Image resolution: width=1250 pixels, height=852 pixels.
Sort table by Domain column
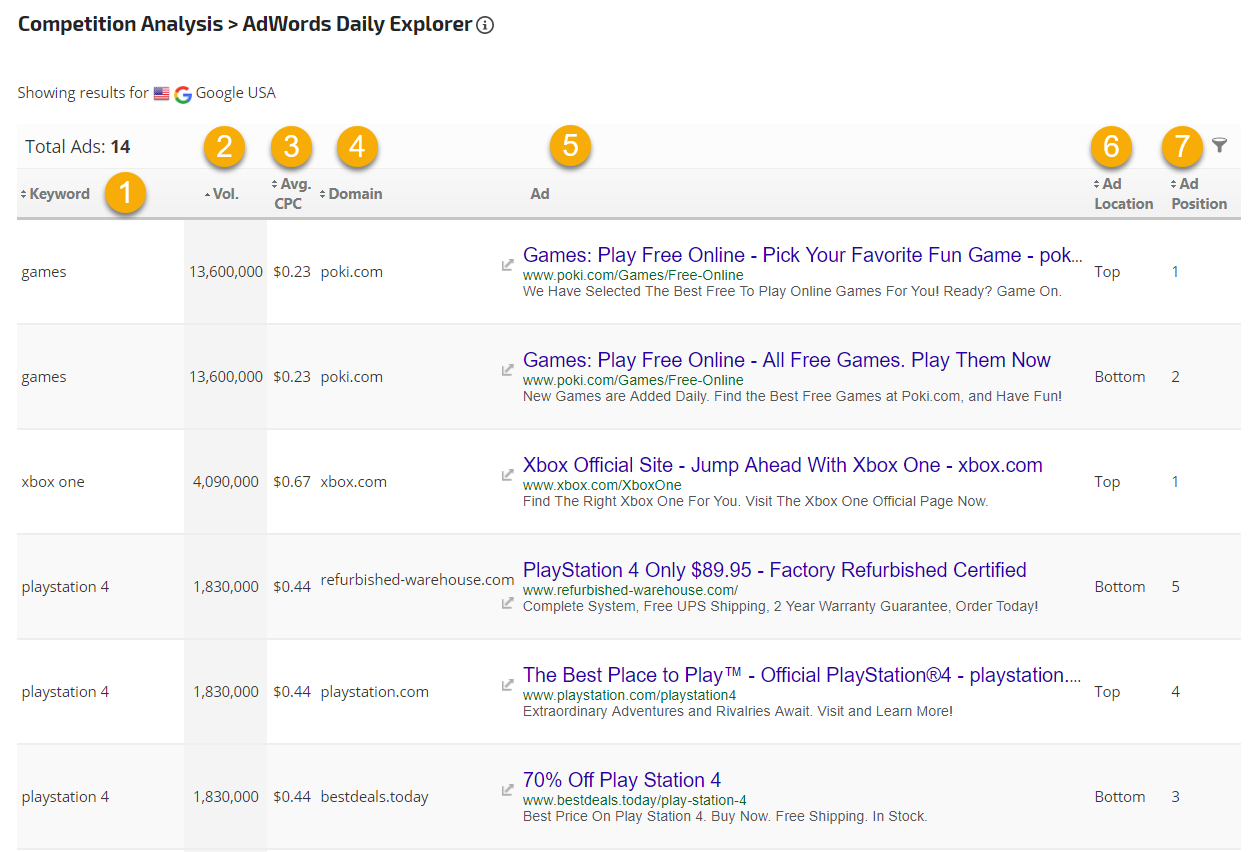point(354,194)
